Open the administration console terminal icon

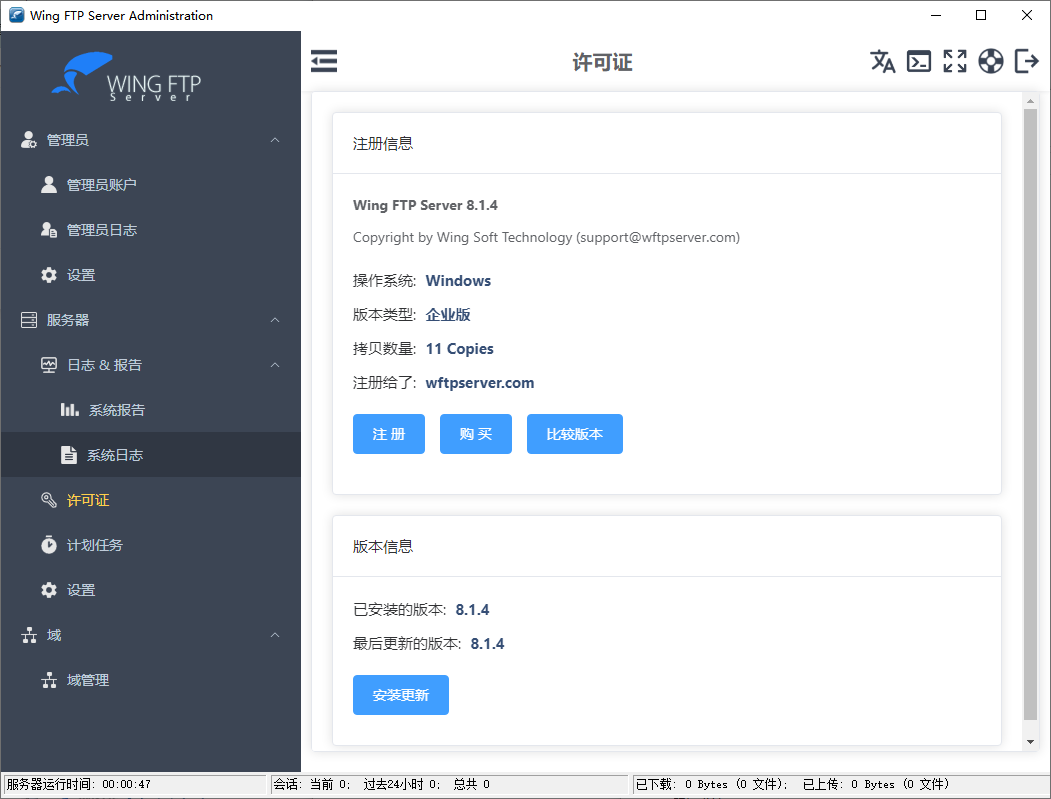[x=919, y=61]
